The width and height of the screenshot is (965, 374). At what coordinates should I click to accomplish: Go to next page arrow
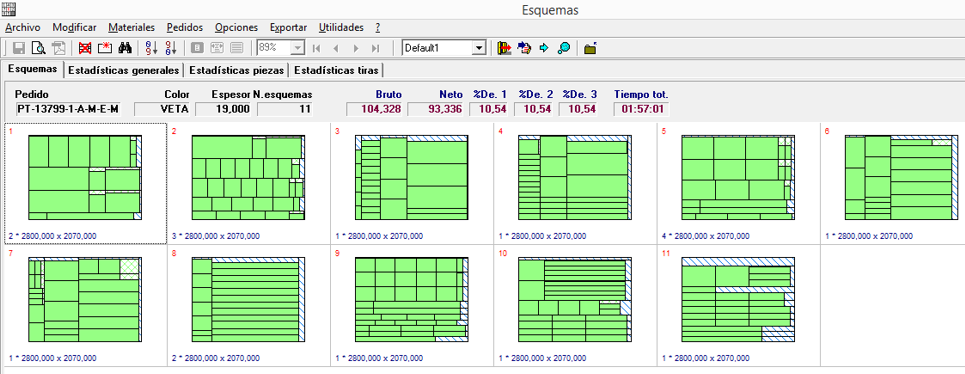(x=356, y=48)
